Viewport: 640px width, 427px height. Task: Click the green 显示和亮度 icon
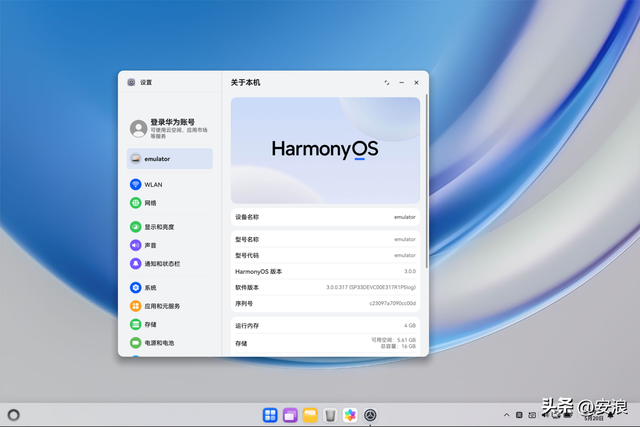pyautogui.click(x=136, y=227)
